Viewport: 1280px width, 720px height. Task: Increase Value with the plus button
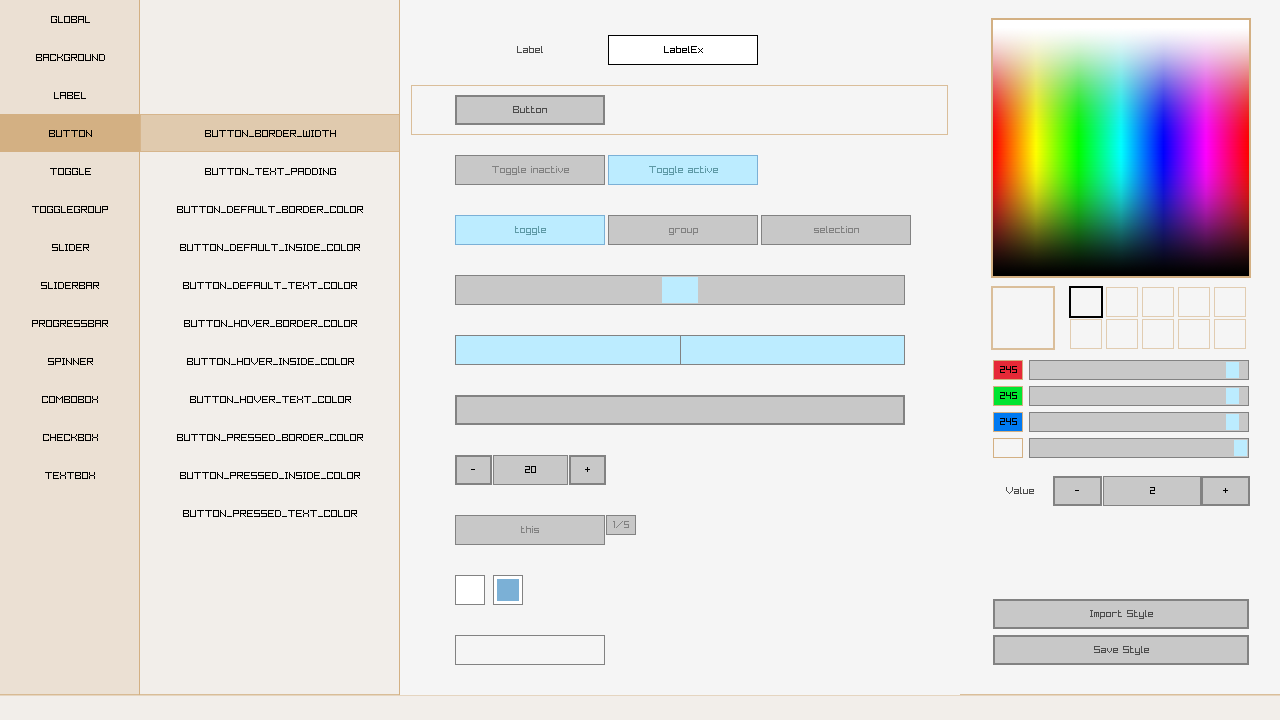[1225, 491]
